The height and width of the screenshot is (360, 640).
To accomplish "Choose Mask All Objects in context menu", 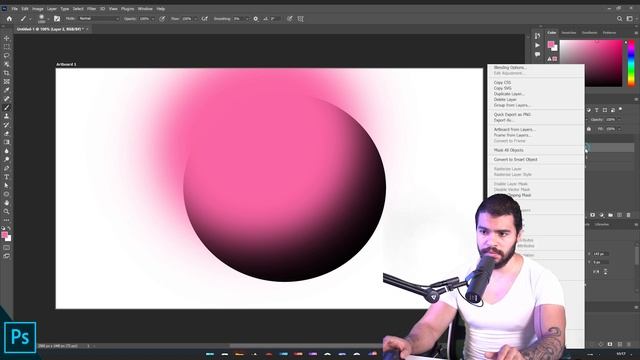I will 509,150.
